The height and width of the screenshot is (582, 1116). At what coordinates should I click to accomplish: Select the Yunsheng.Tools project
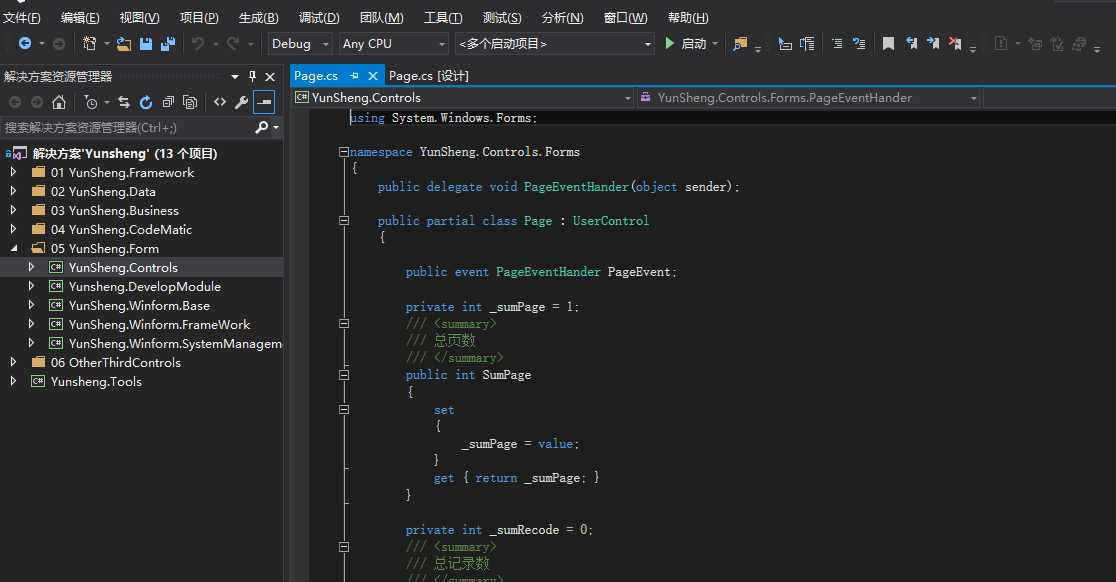click(96, 381)
